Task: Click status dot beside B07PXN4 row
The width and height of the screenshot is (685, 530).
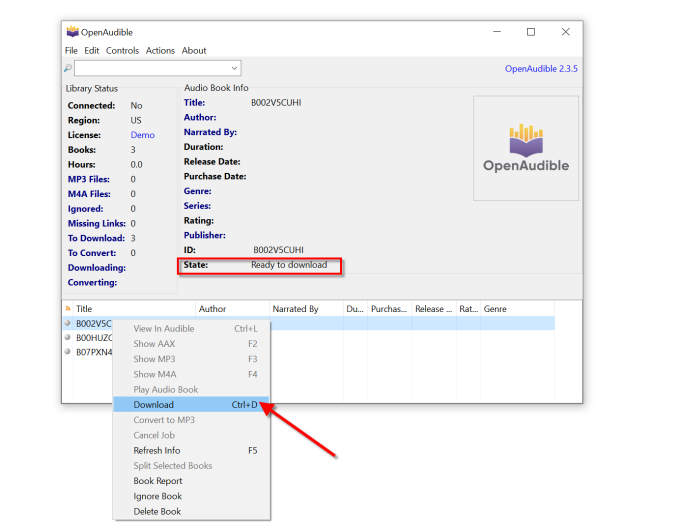Action: tap(68, 351)
